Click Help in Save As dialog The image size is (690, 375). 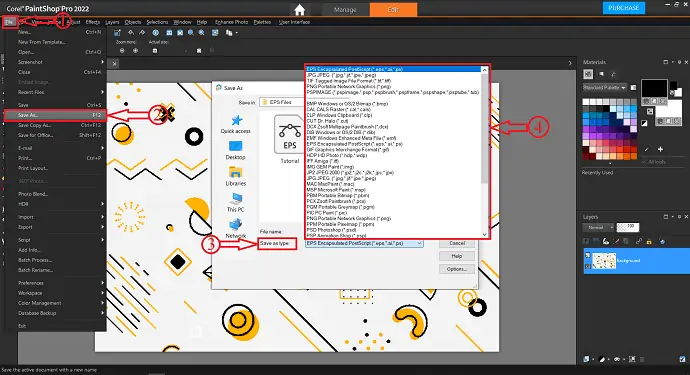(x=457, y=256)
